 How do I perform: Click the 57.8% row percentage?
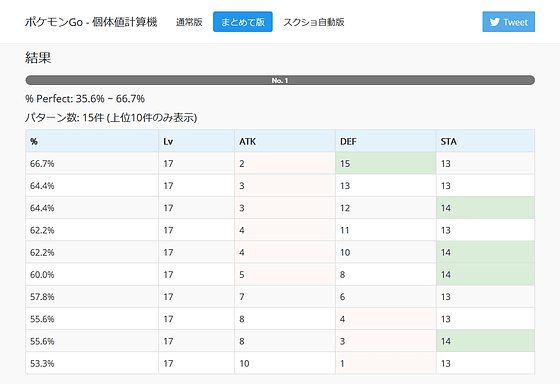(92, 296)
